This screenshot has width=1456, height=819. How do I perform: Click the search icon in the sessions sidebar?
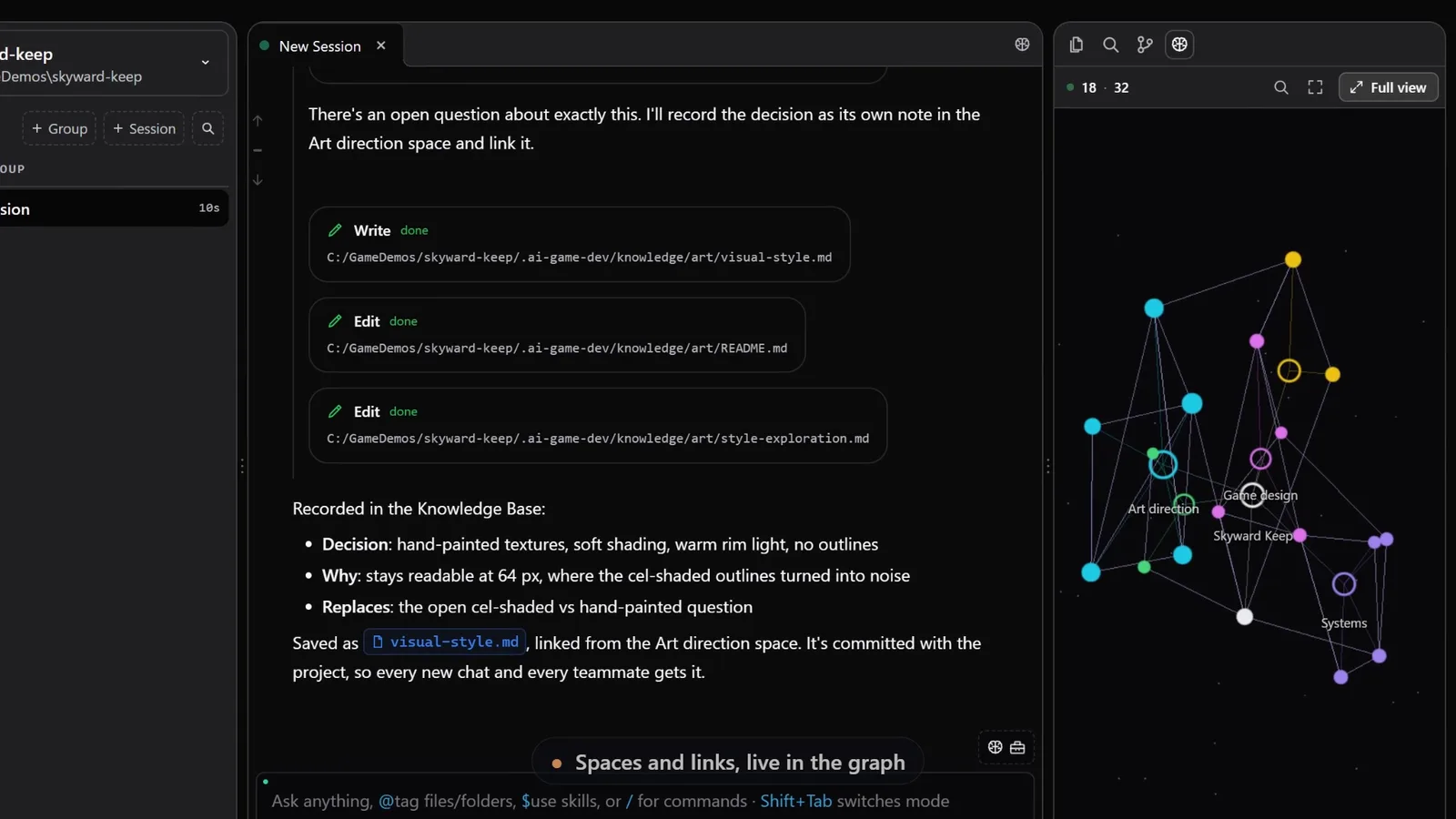pyautogui.click(x=207, y=128)
